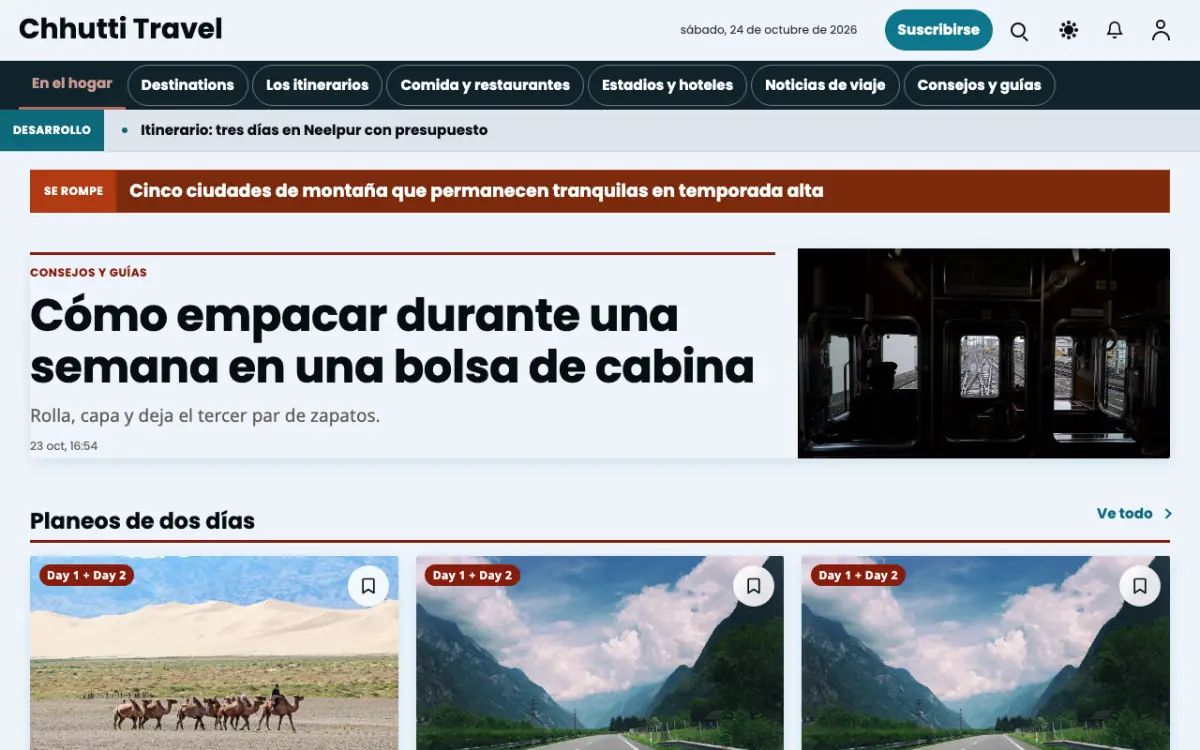Go to Chhutti Travel home logo

(x=121, y=29)
